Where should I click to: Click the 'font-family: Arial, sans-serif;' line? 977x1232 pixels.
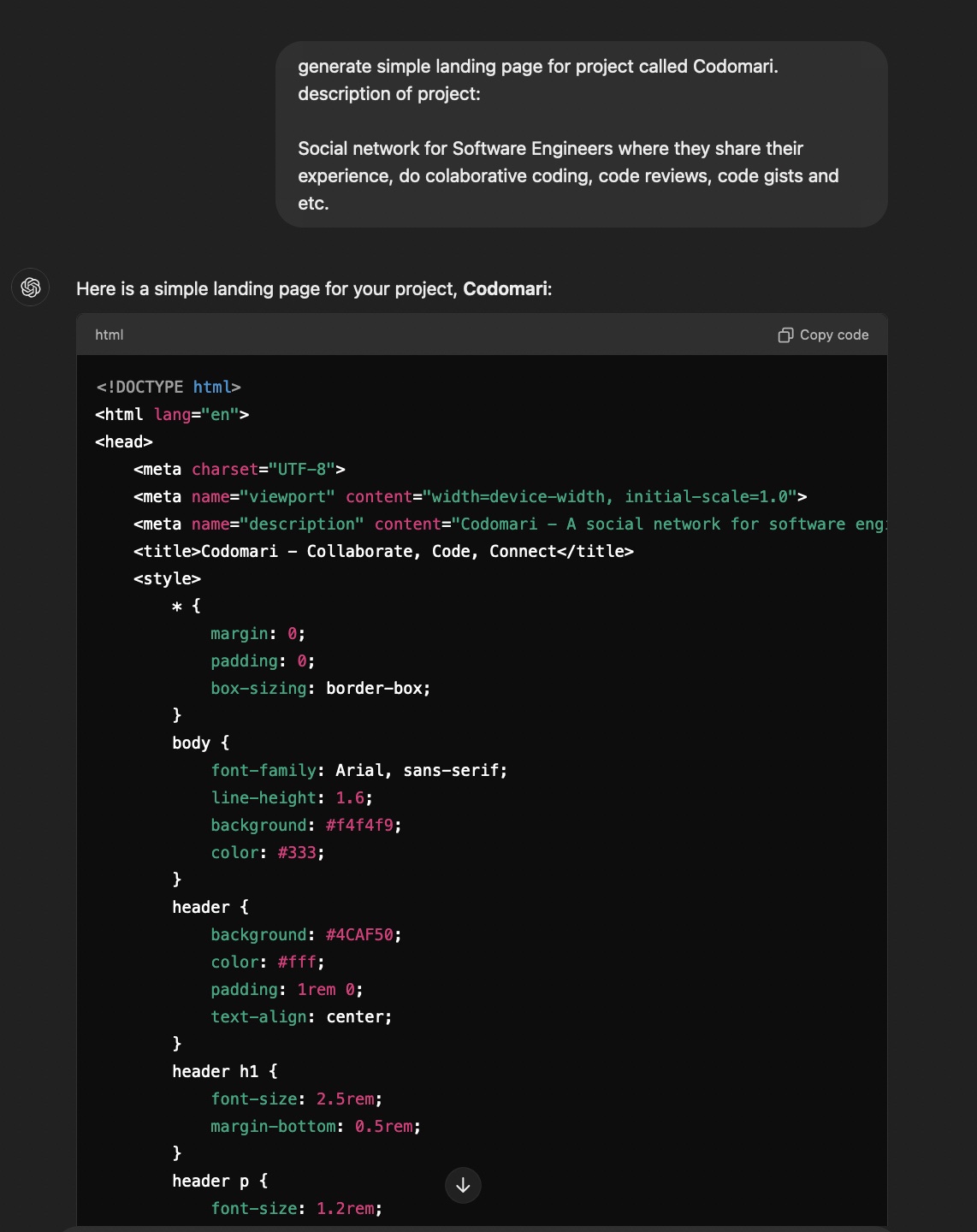point(359,770)
